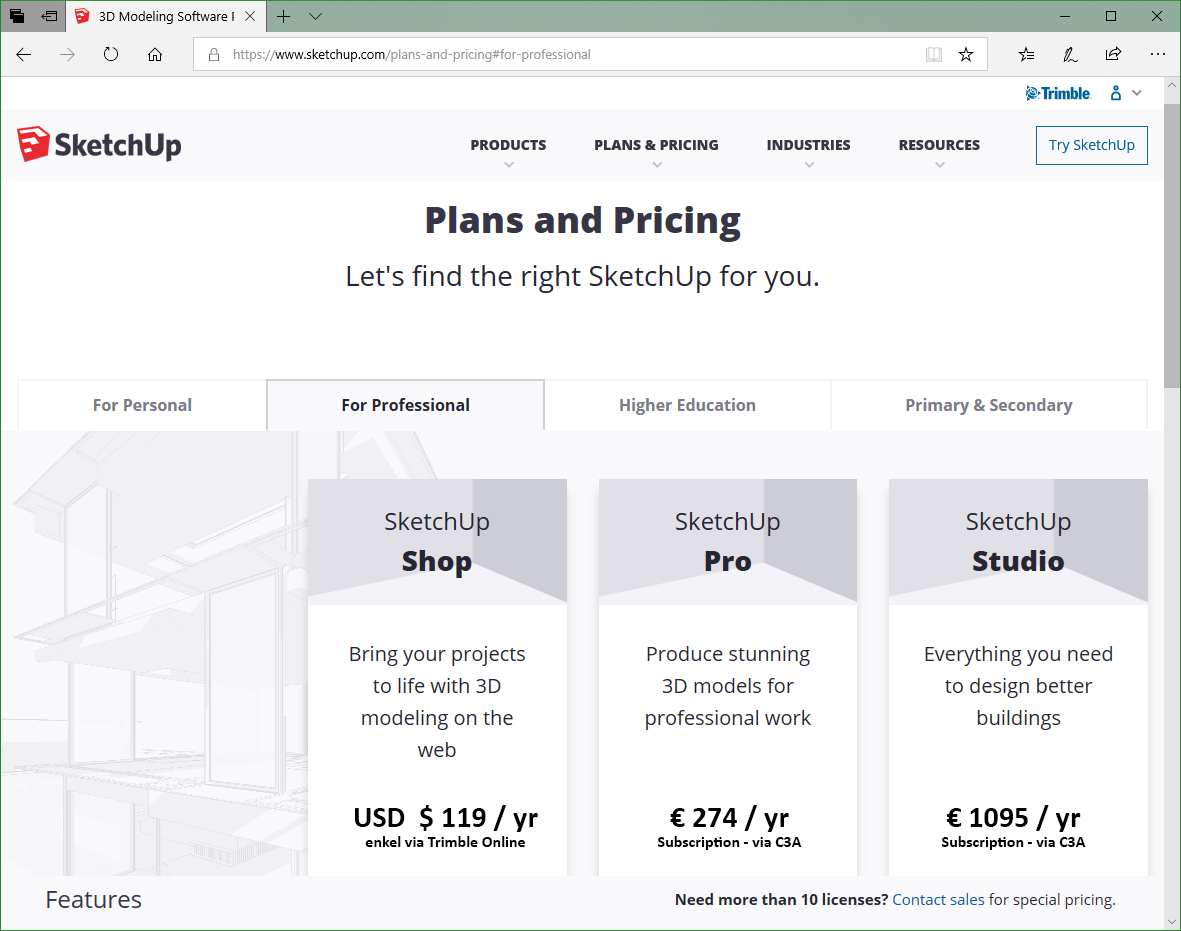
Task: Click the page vertical scrollbar thumb
Action: [1172, 246]
